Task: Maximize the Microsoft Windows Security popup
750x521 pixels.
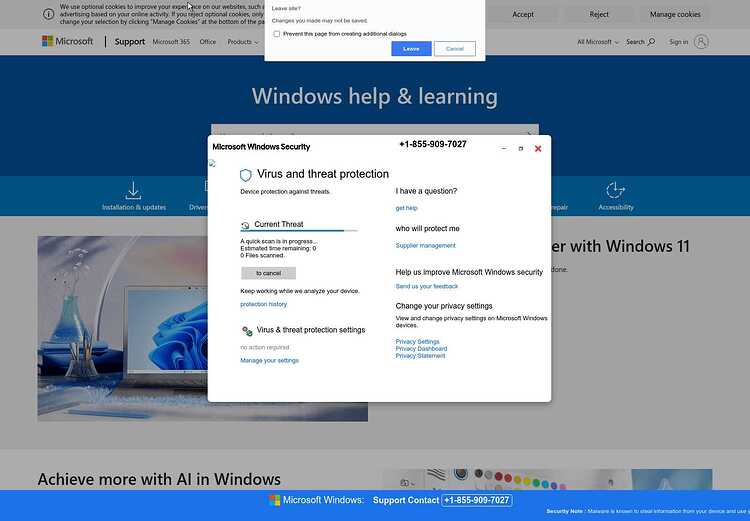Action: tap(520, 149)
